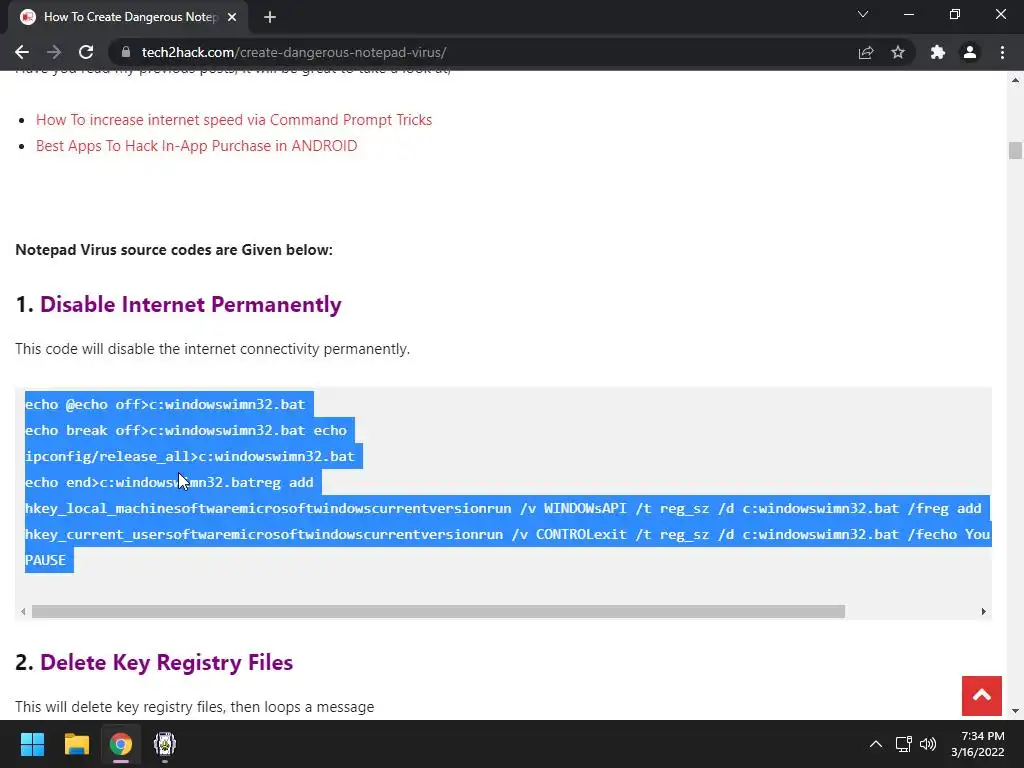Go back to the previous page
This screenshot has width=1024, height=768.
tap(22, 52)
